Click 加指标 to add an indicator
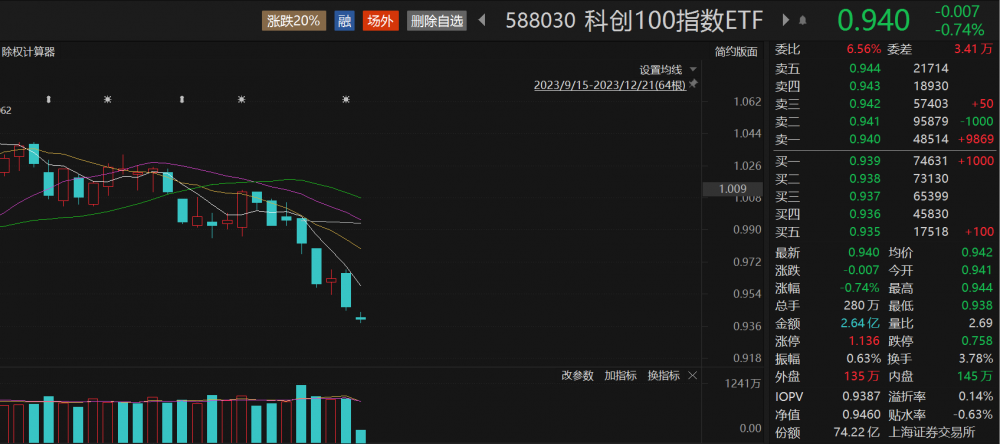 [x=620, y=376]
